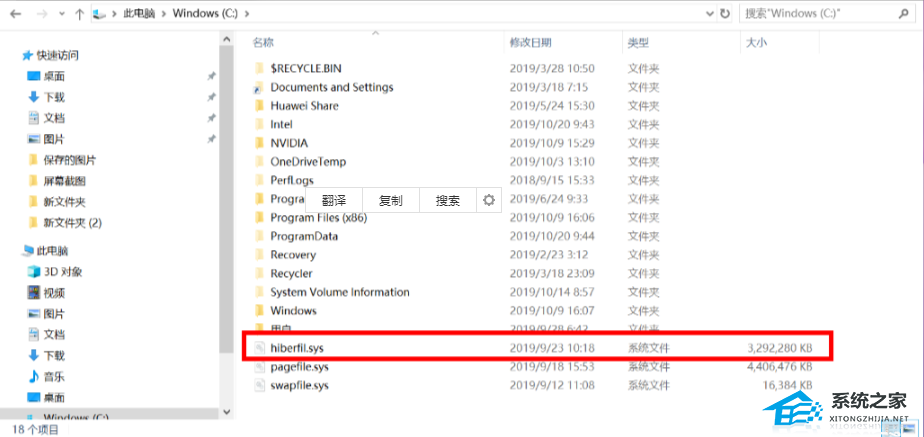This screenshot has height=437, width=924.
Task: Select 此电脑 in navigation pane
Action: click(x=52, y=251)
